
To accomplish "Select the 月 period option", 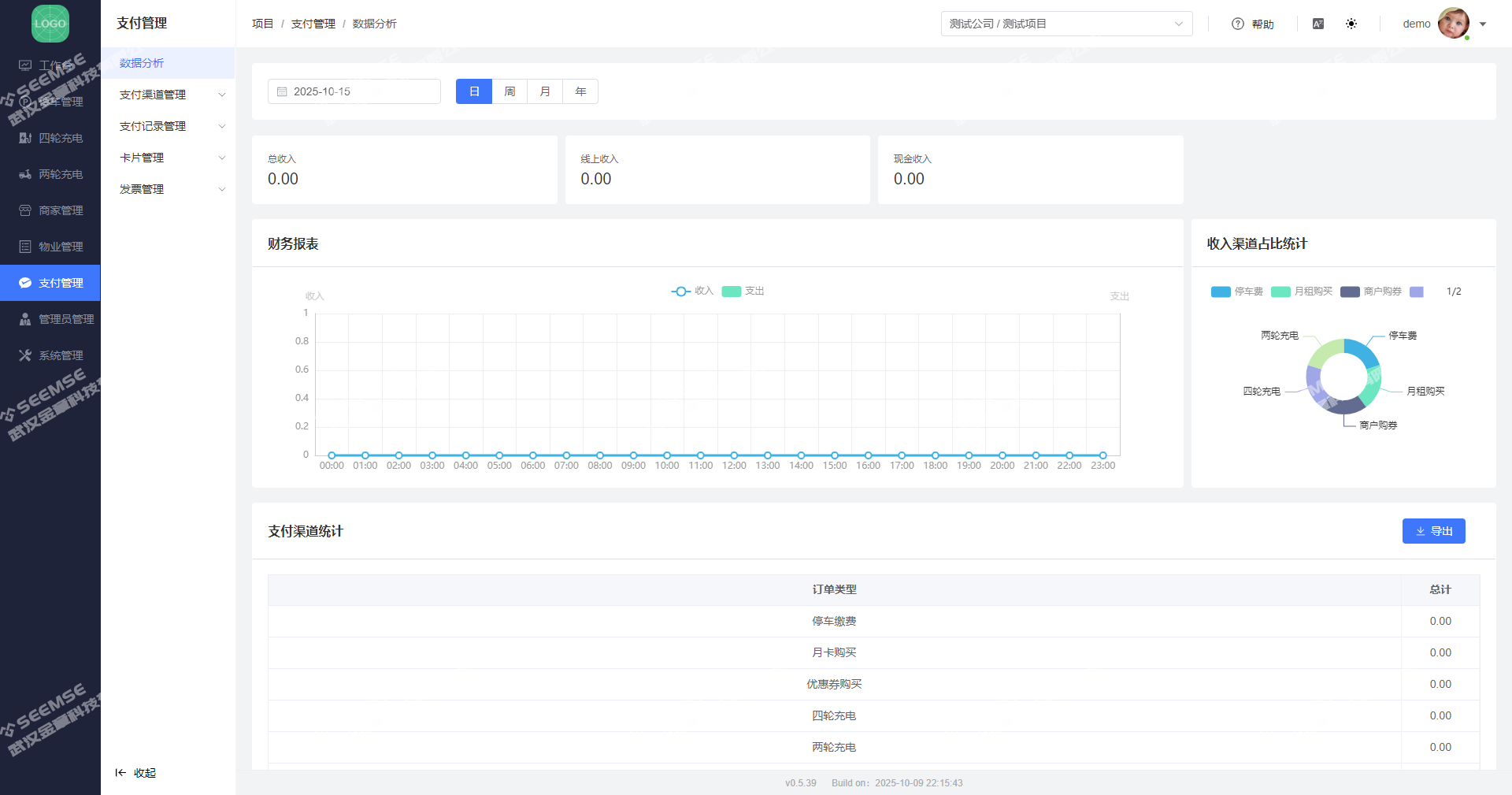I will tap(545, 91).
